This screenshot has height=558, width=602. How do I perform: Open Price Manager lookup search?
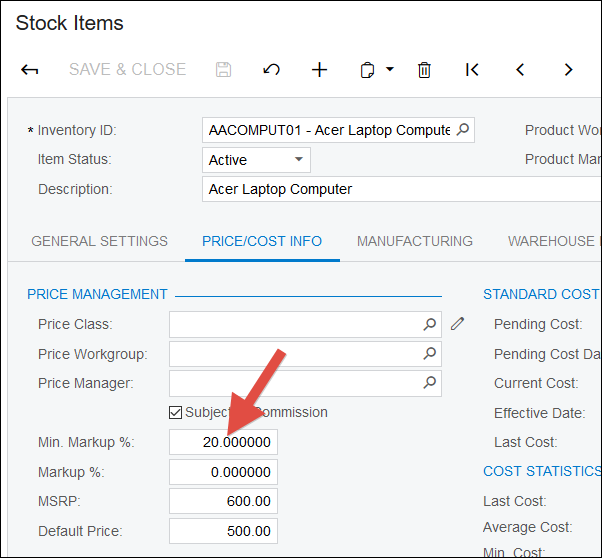tap(430, 382)
